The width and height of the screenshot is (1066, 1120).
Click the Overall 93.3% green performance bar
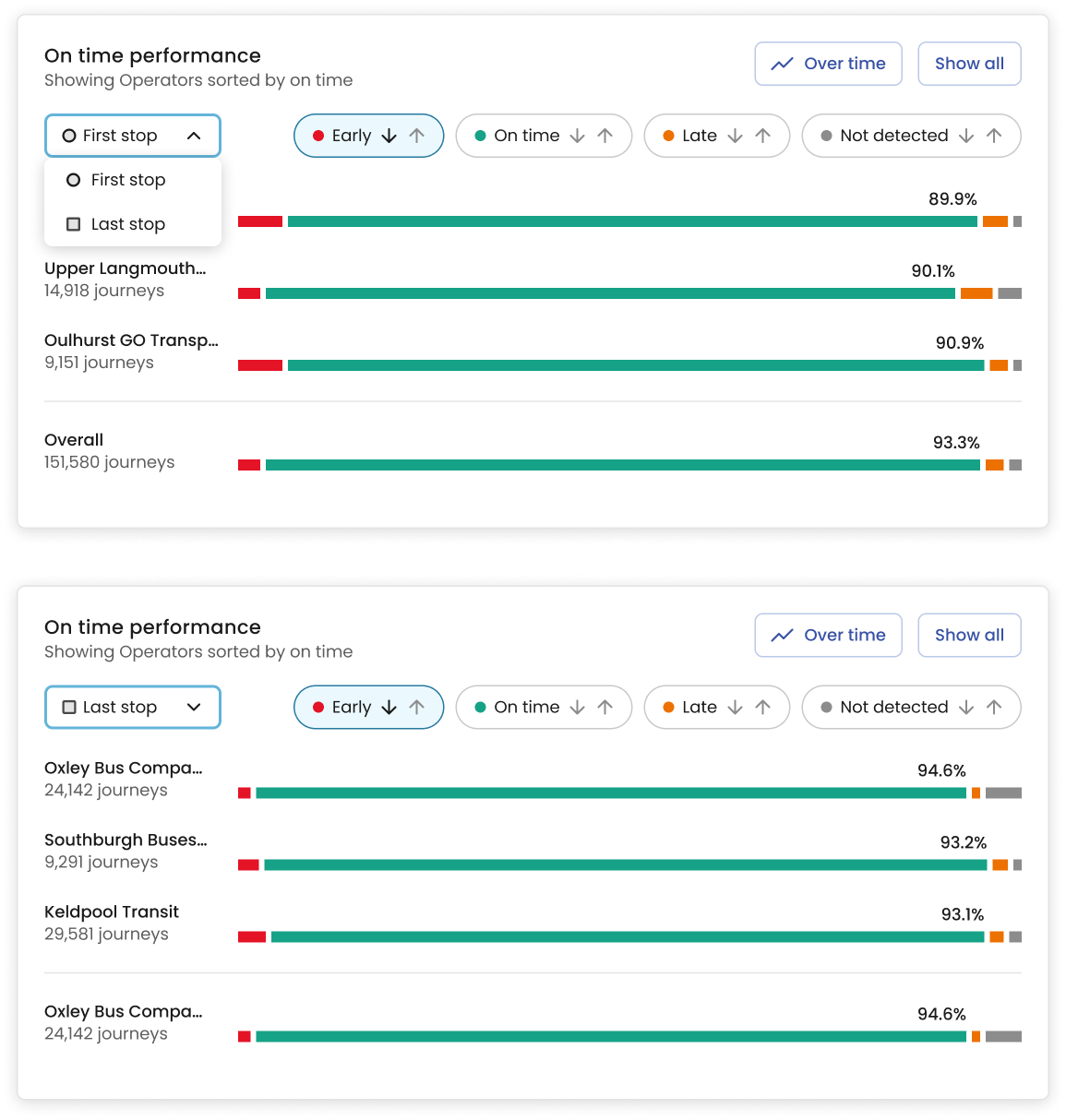pyautogui.click(x=623, y=465)
